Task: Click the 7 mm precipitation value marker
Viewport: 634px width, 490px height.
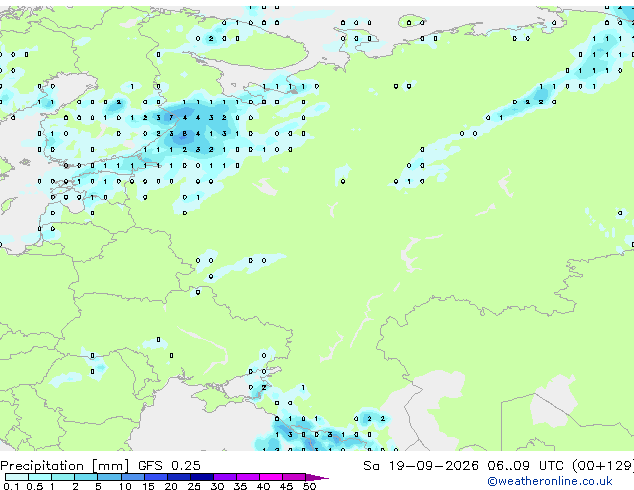Action: pyautogui.click(x=171, y=118)
